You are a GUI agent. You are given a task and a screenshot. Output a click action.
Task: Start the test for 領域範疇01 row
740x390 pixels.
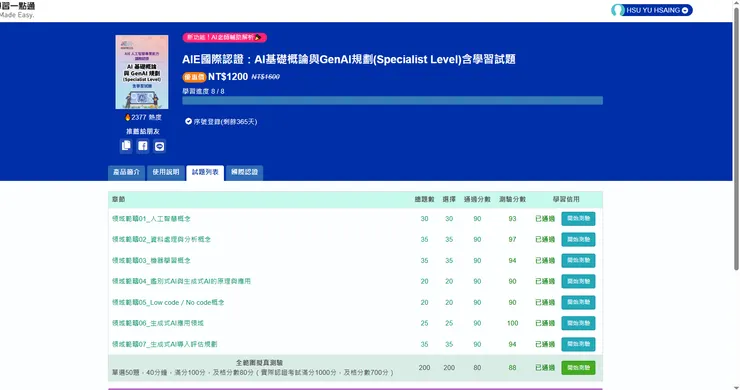(578, 219)
